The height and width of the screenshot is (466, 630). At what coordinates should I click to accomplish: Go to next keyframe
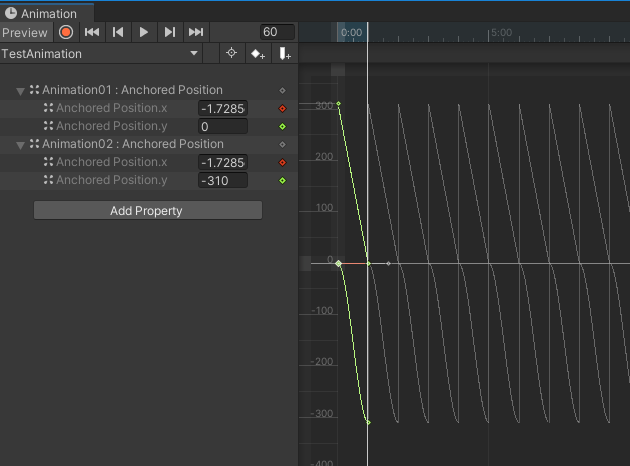pos(170,32)
